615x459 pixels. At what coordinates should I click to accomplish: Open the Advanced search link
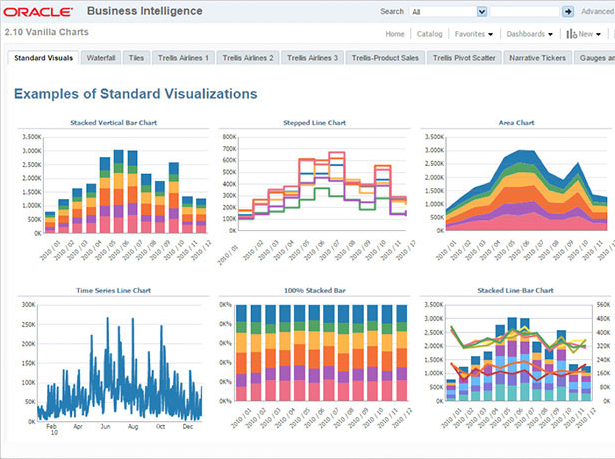click(x=598, y=12)
